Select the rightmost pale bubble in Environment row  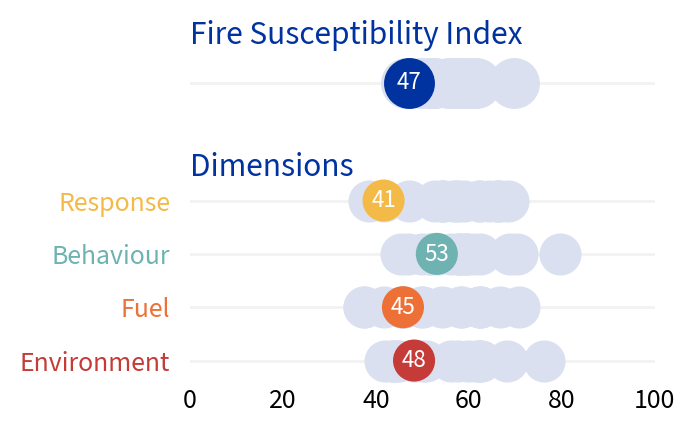(x=544, y=361)
